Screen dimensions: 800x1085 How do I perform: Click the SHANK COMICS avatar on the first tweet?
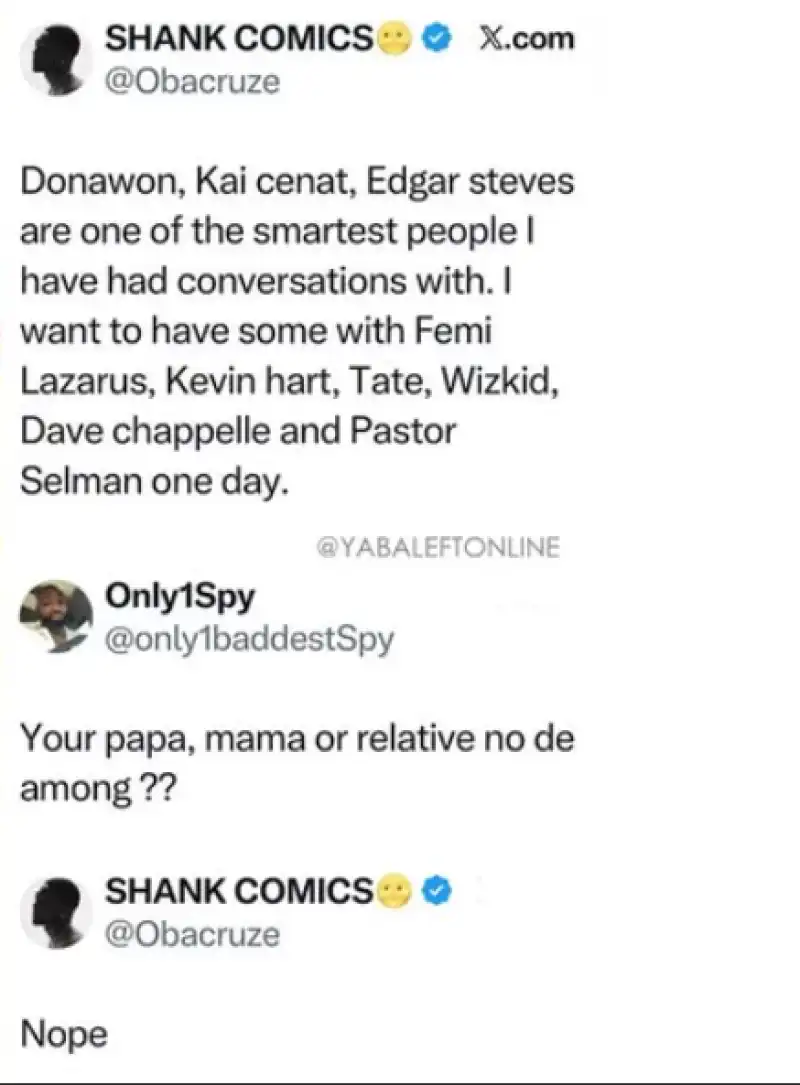point(57,59)
